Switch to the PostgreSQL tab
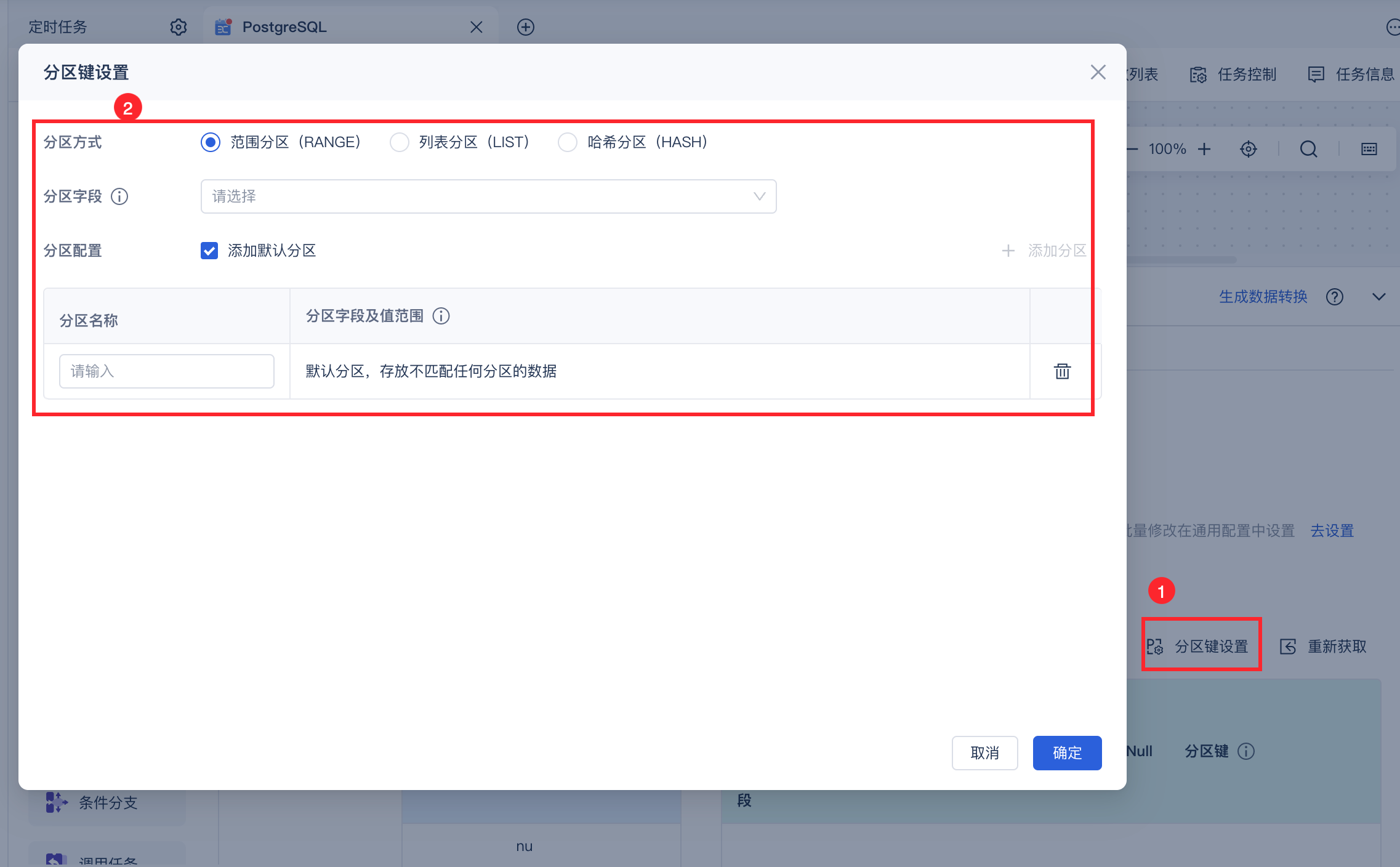 point(284,27)
